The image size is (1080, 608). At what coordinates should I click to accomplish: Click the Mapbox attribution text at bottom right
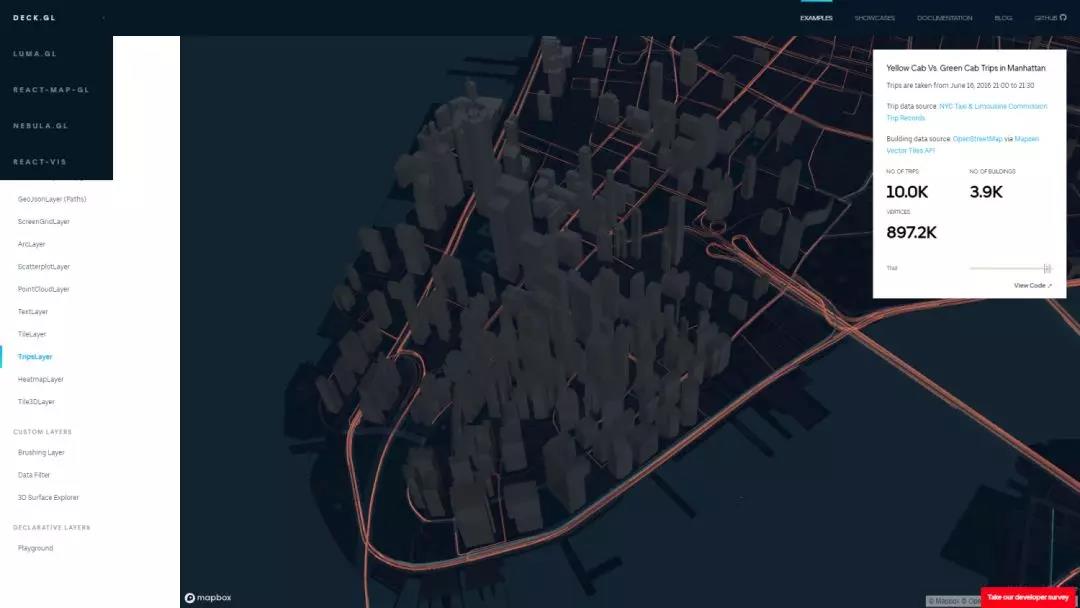(x=953, y=601)
